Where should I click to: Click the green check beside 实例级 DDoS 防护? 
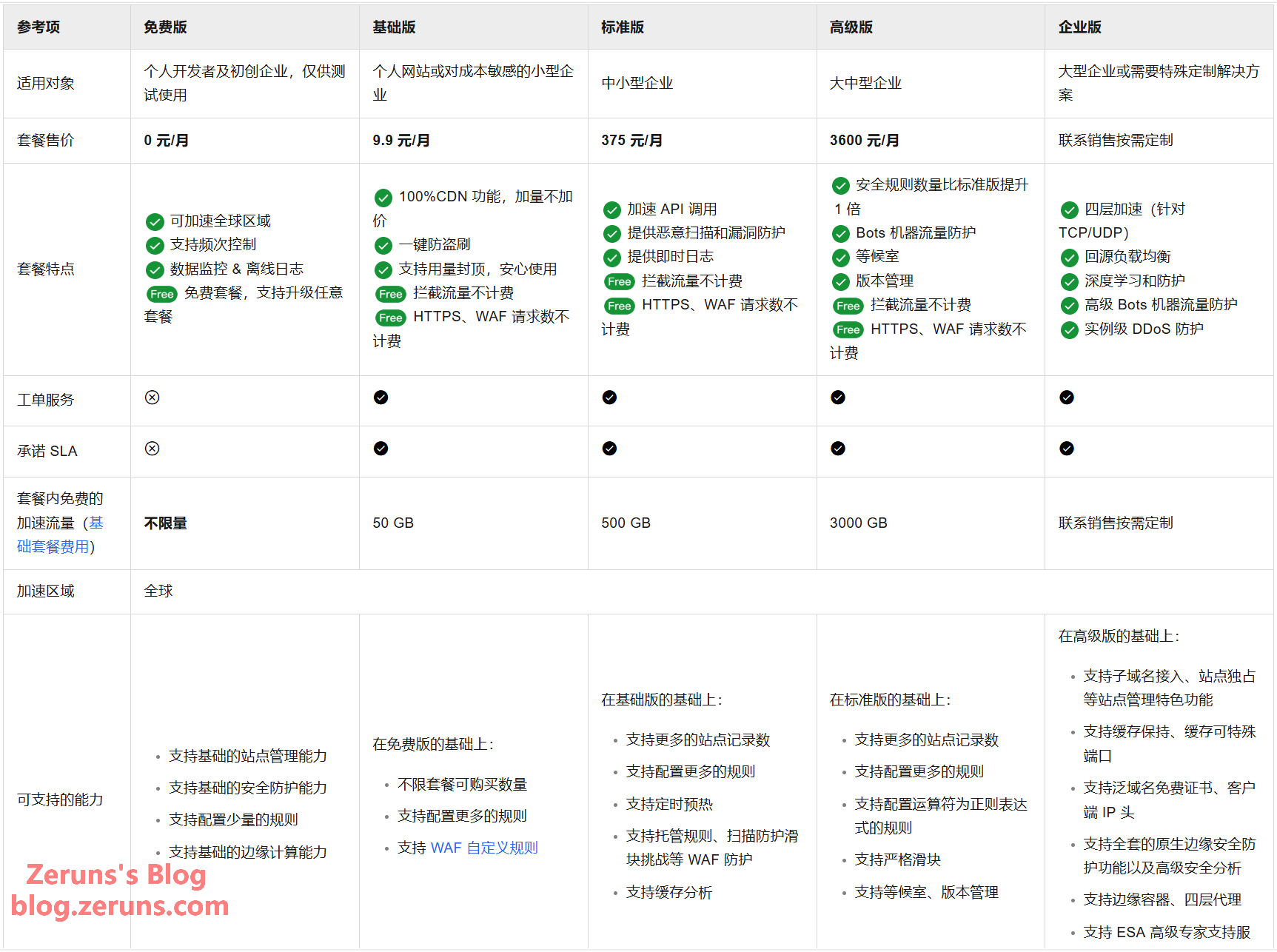pyautogui.click(x=1069, y=329)
